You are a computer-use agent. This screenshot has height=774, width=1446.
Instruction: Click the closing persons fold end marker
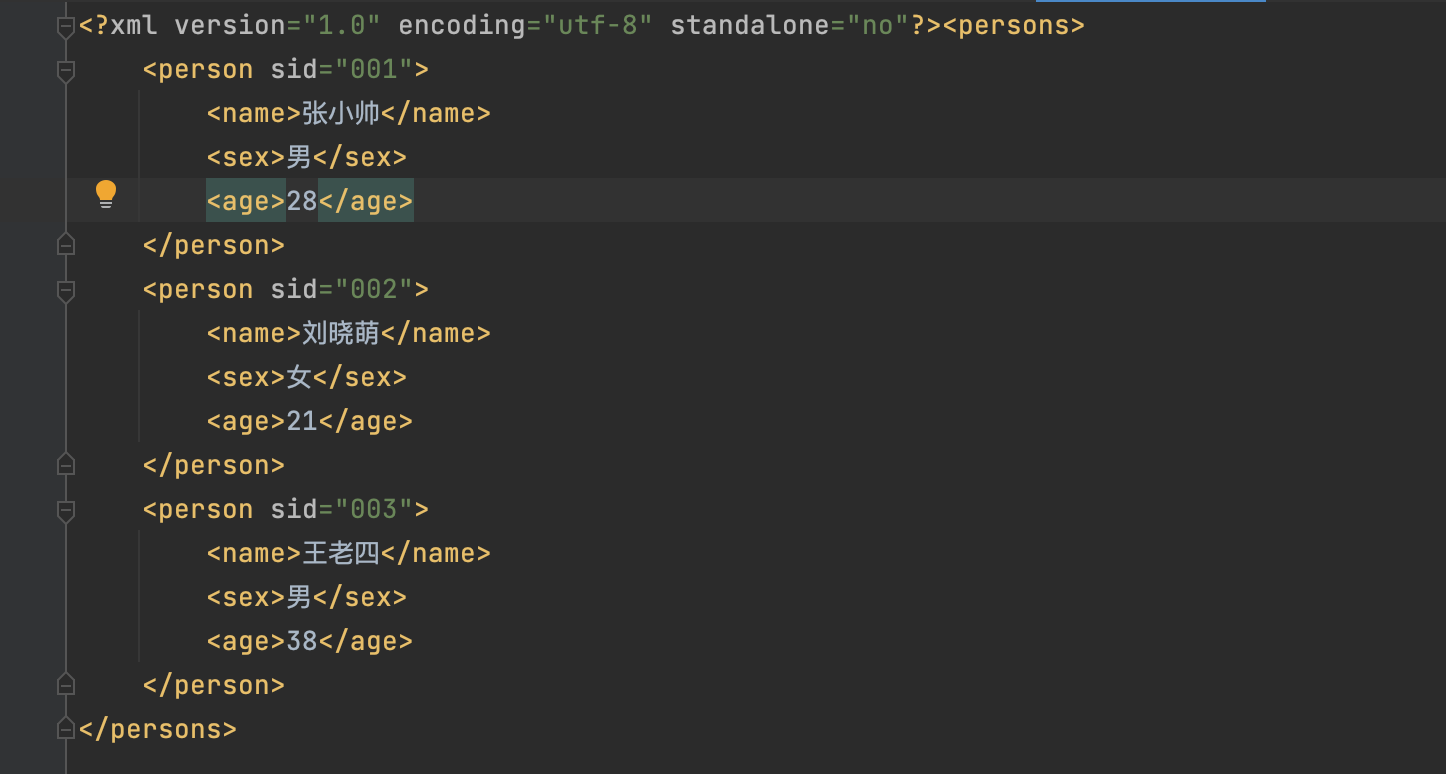click(x=66, y=728)
